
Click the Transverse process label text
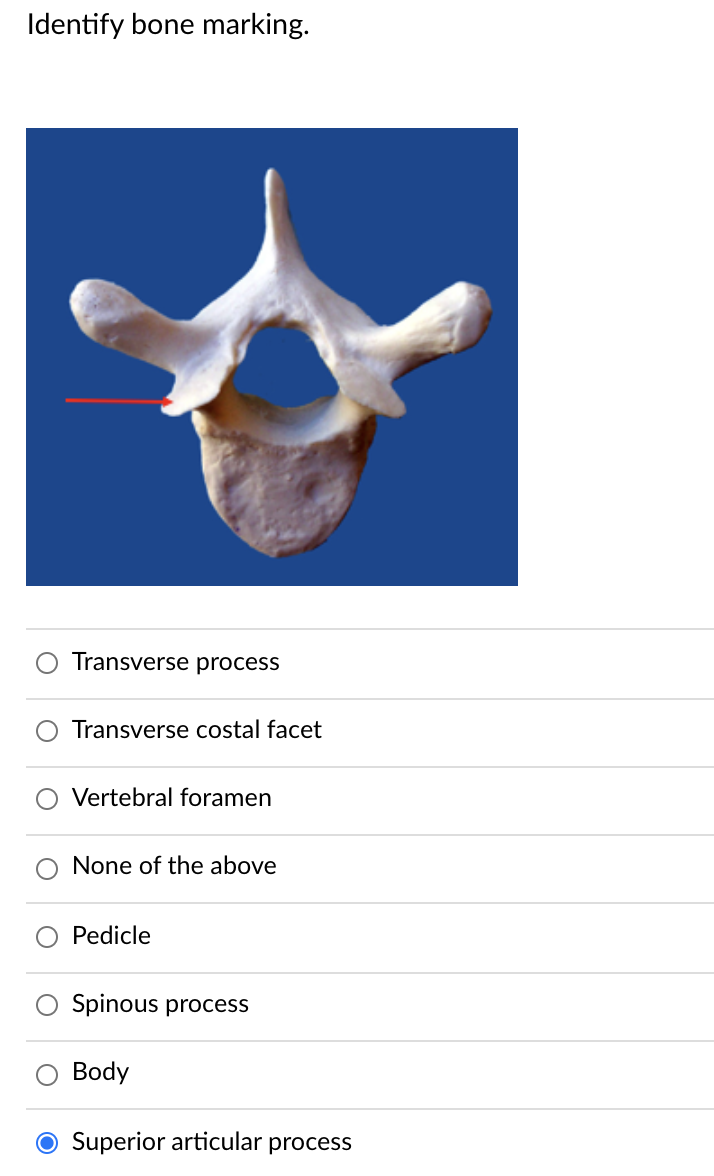175,662
